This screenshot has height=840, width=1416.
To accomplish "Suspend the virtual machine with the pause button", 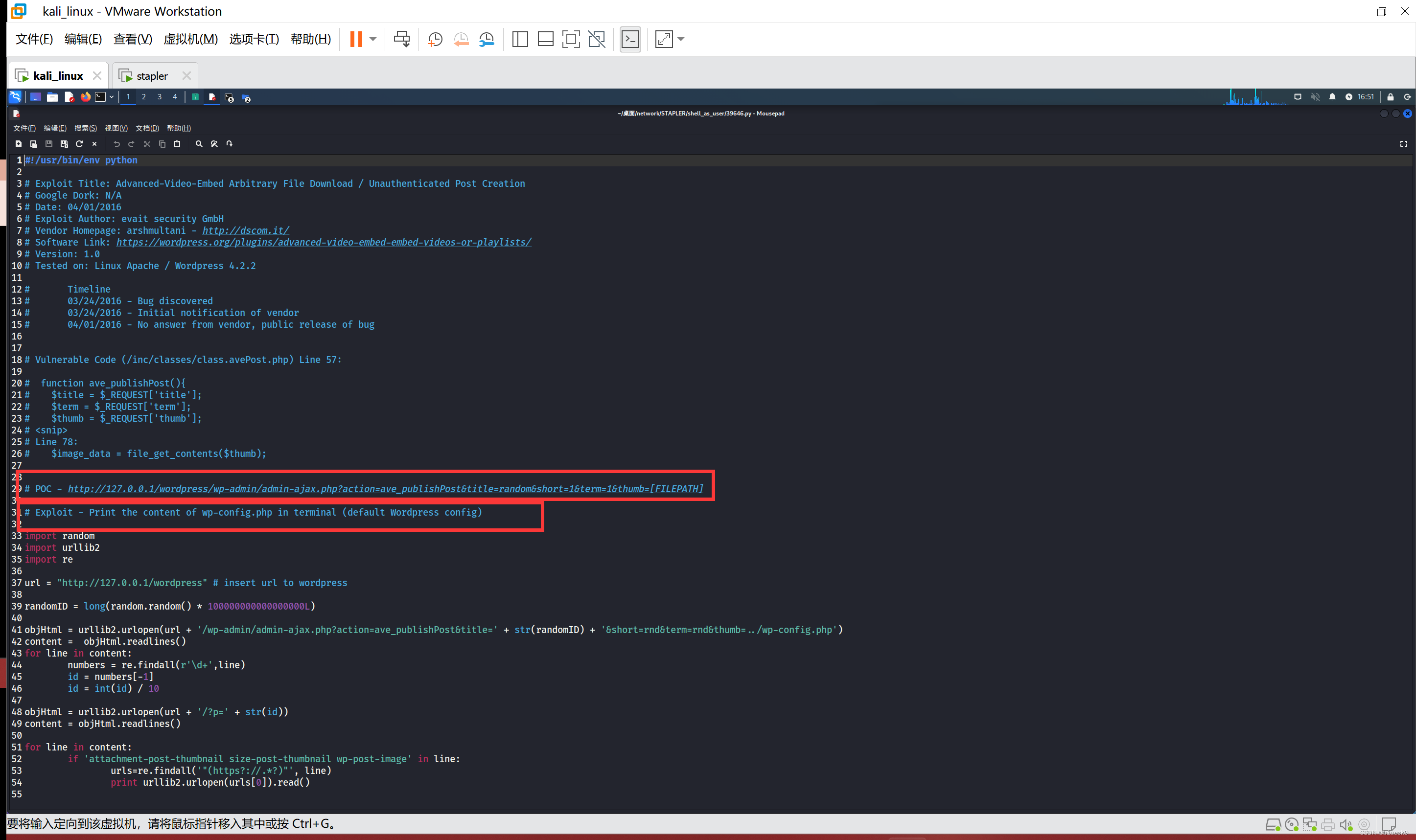I will point(355,39).
